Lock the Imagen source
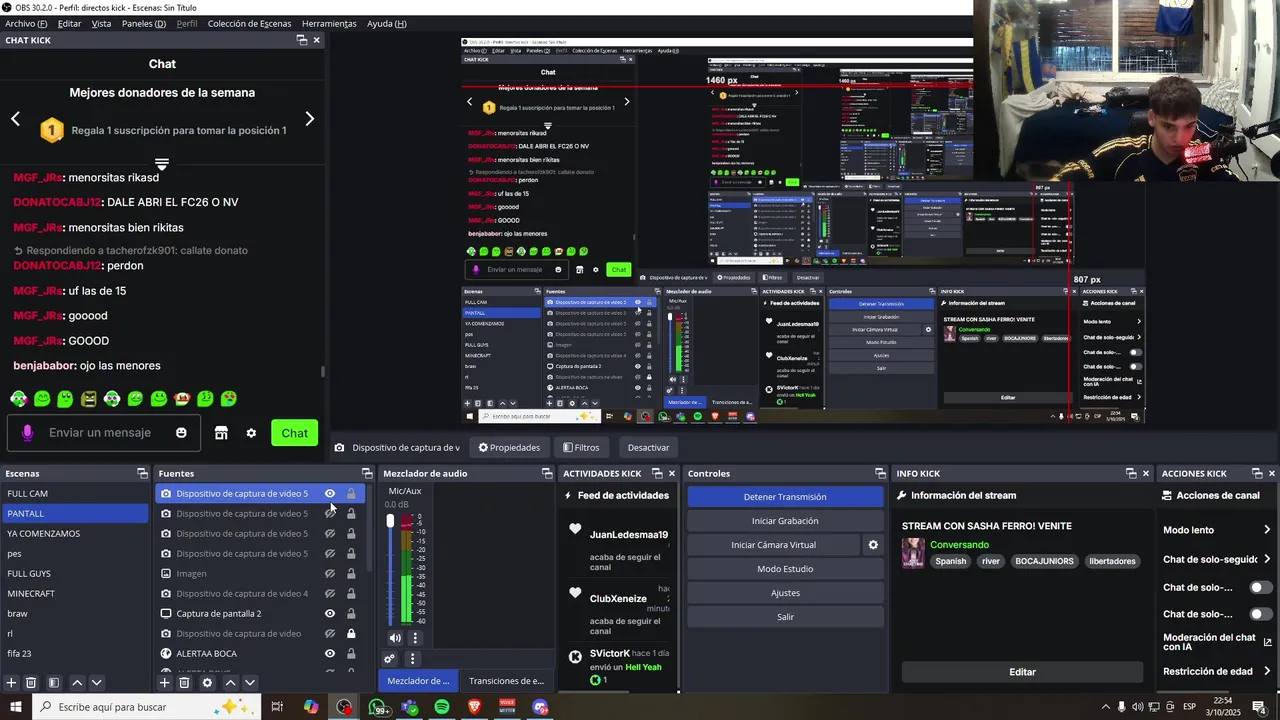 pos(351,573)
